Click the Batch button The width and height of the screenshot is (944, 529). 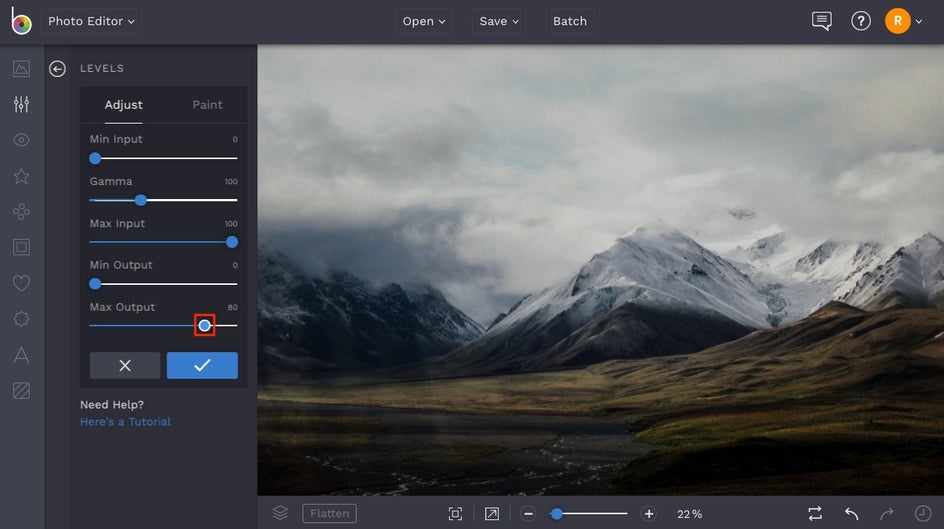click(570, 21)
